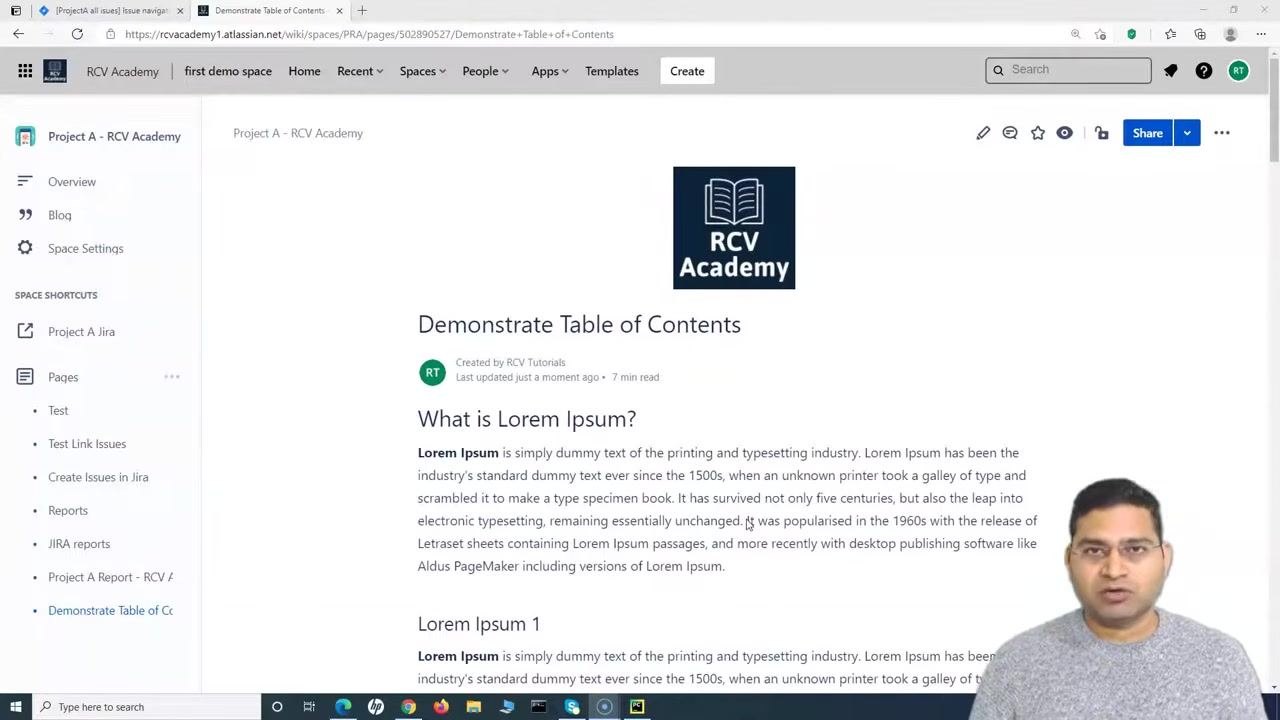This screenshot has height=720, width=1280.
Task: Open JIRA reports page
Action: [x=79, y=544]
